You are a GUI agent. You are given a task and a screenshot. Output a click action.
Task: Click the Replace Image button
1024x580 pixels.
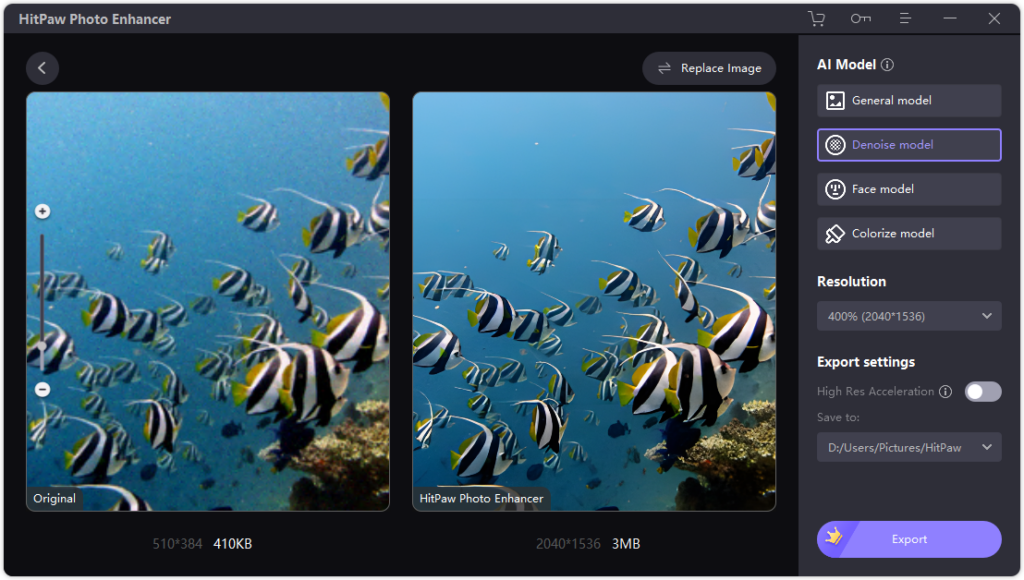[x=709, y=68]
